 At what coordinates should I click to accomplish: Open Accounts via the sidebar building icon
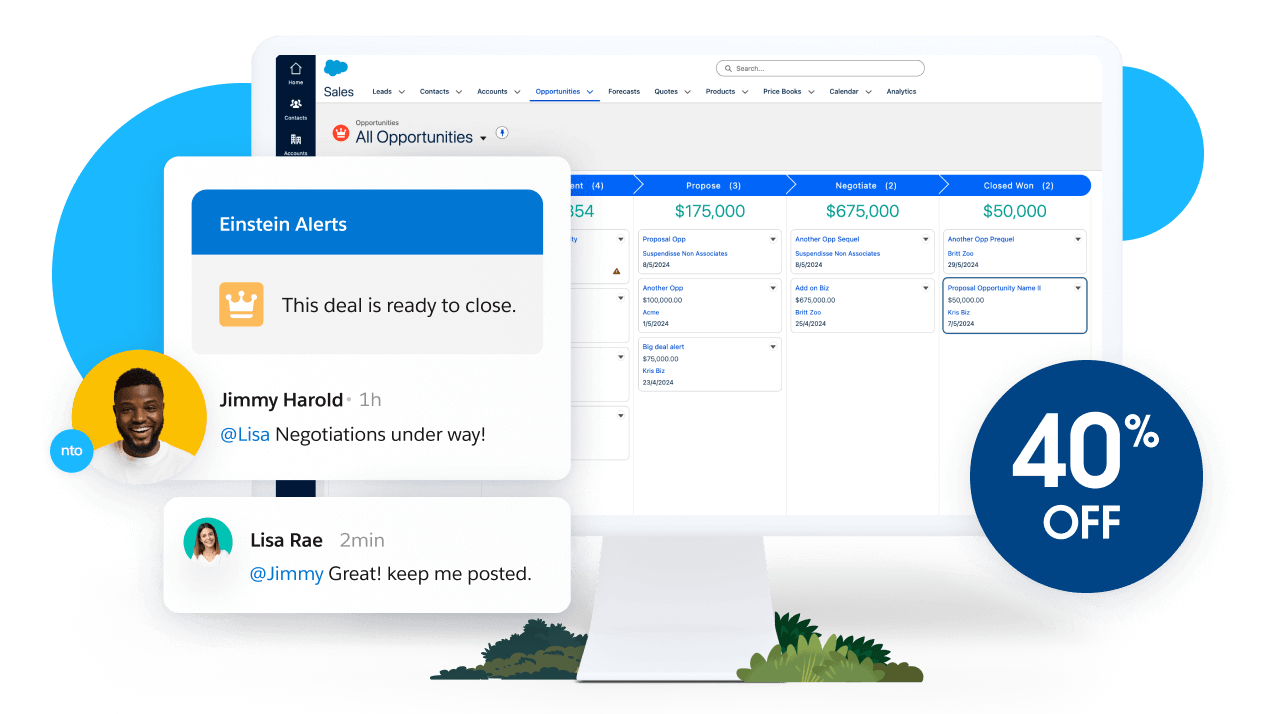[x=295, y=140]
